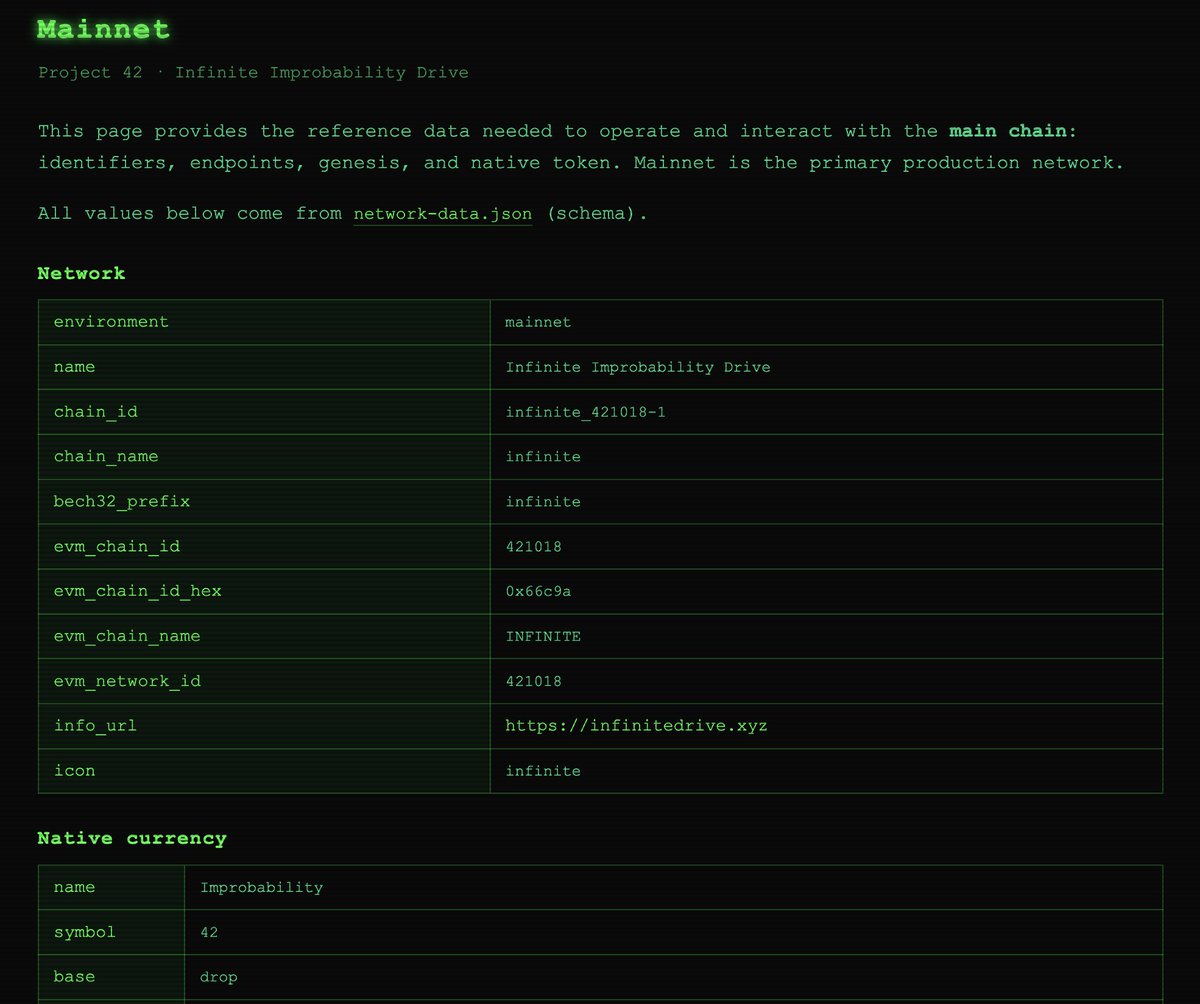Open the network-data.json link
This screenshot has height=1004, width=1200.
click(443, 213)
